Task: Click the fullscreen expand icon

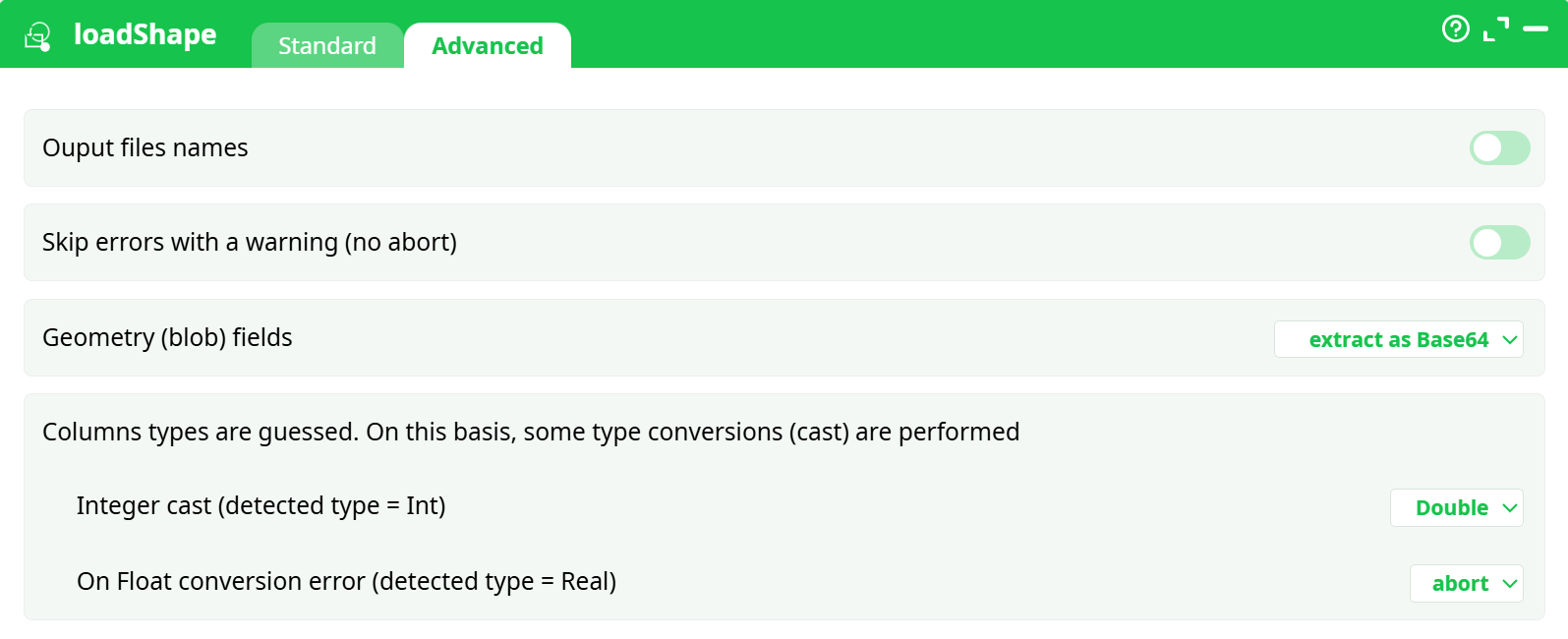Action: (1497, 30)
